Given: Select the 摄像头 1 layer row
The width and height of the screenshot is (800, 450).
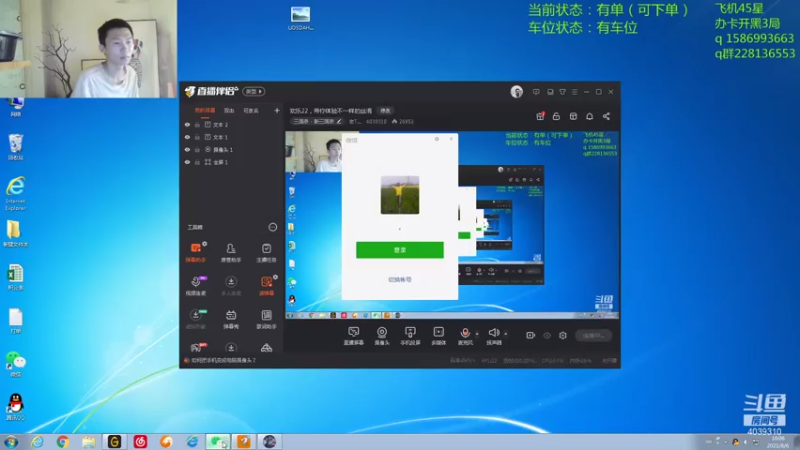Looking at the screenshot, I should 232,149.
